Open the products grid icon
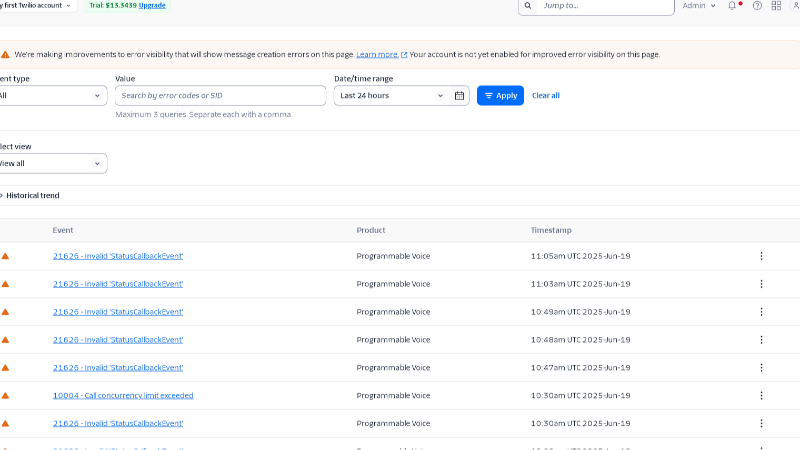Viewport: 800px width, 450px height. coord(776,6)
